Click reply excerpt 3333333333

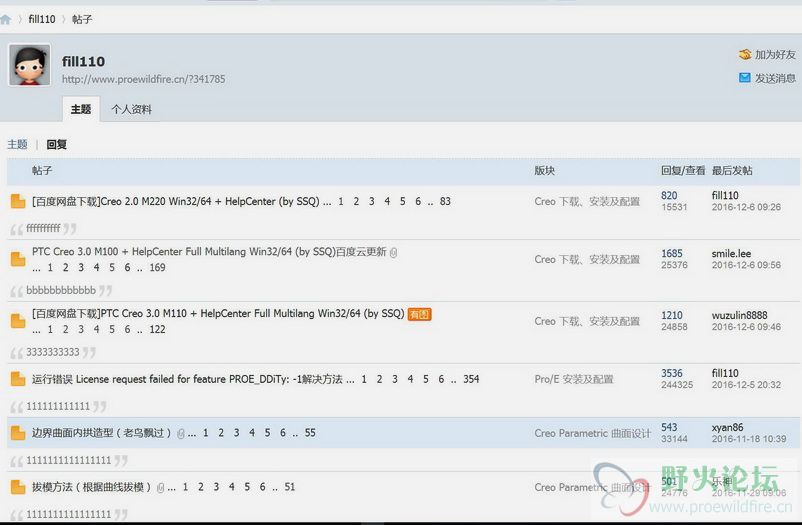53,352
